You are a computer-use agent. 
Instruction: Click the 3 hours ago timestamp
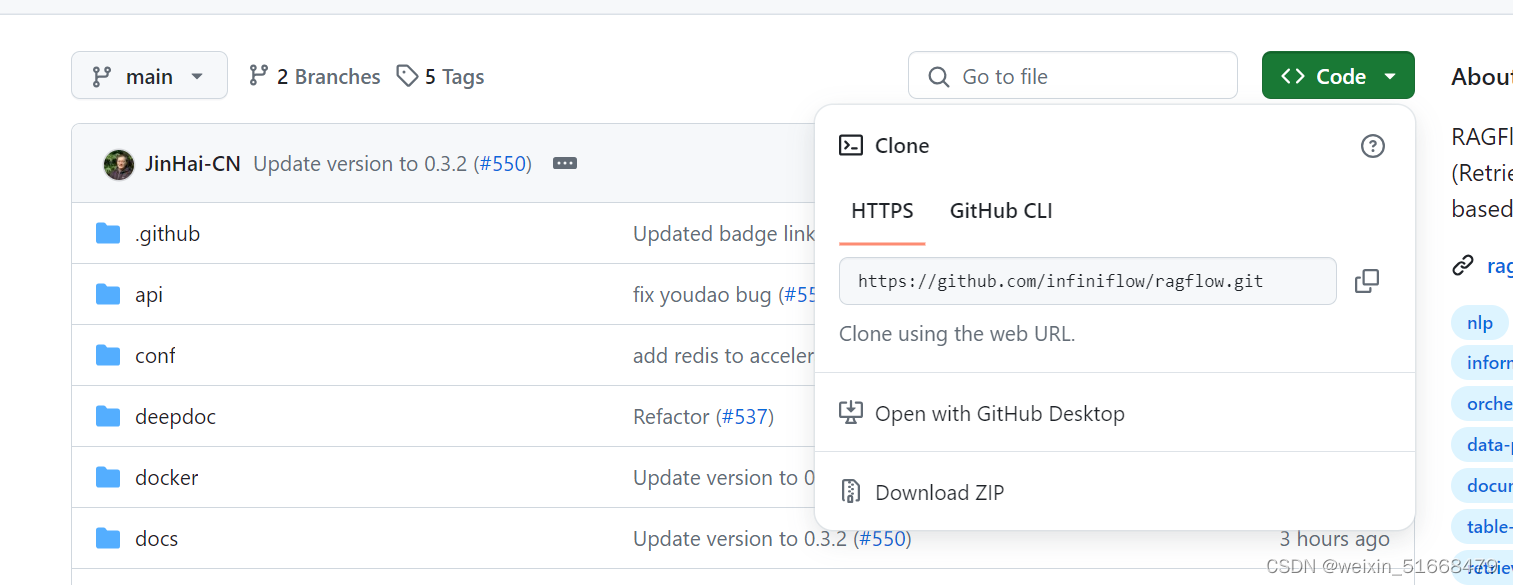pos(1335,539)
